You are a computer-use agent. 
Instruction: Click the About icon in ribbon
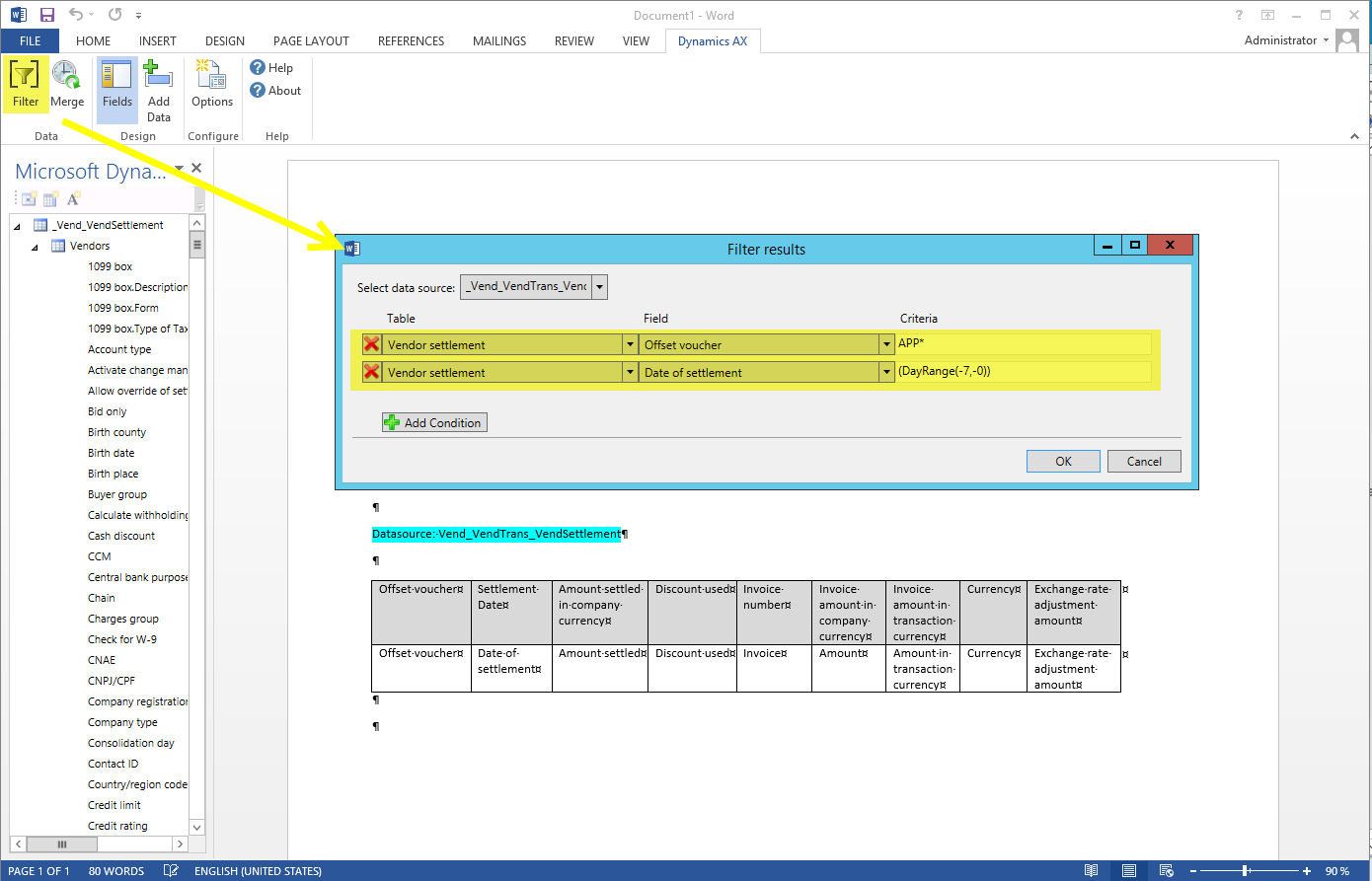pos(259,91)
